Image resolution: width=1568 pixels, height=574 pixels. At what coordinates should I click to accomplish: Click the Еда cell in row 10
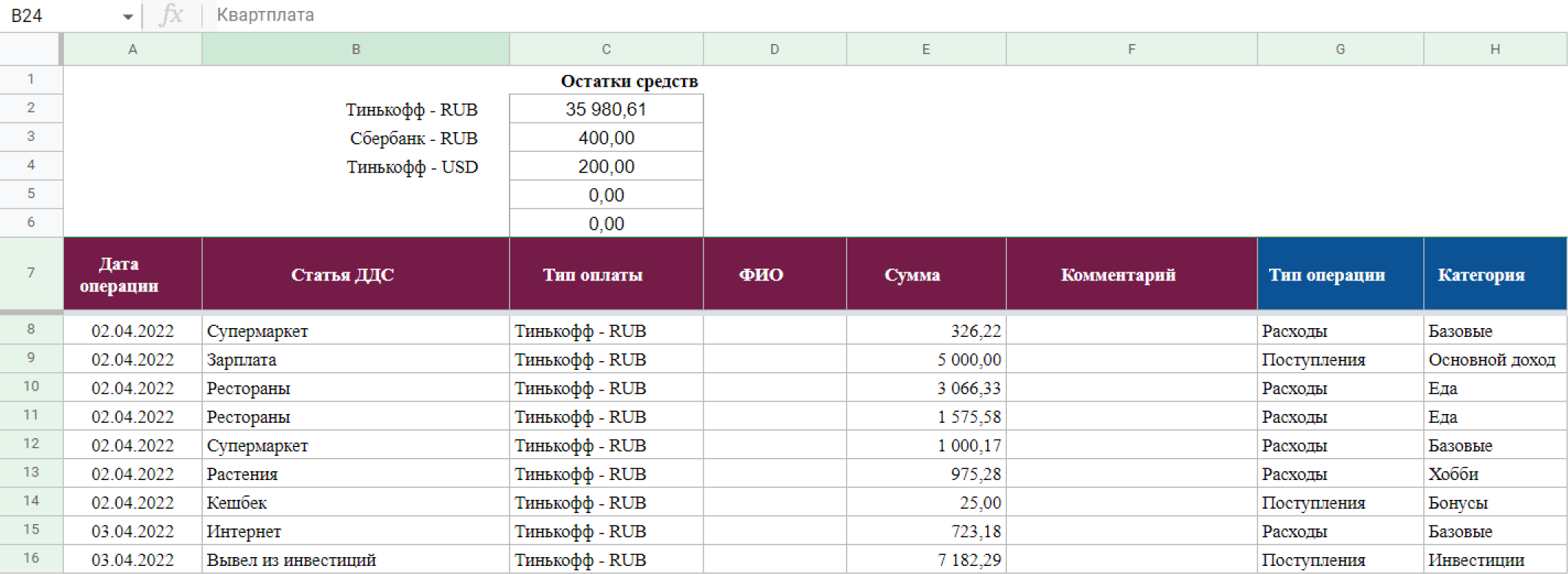(x=1495, y=388)
